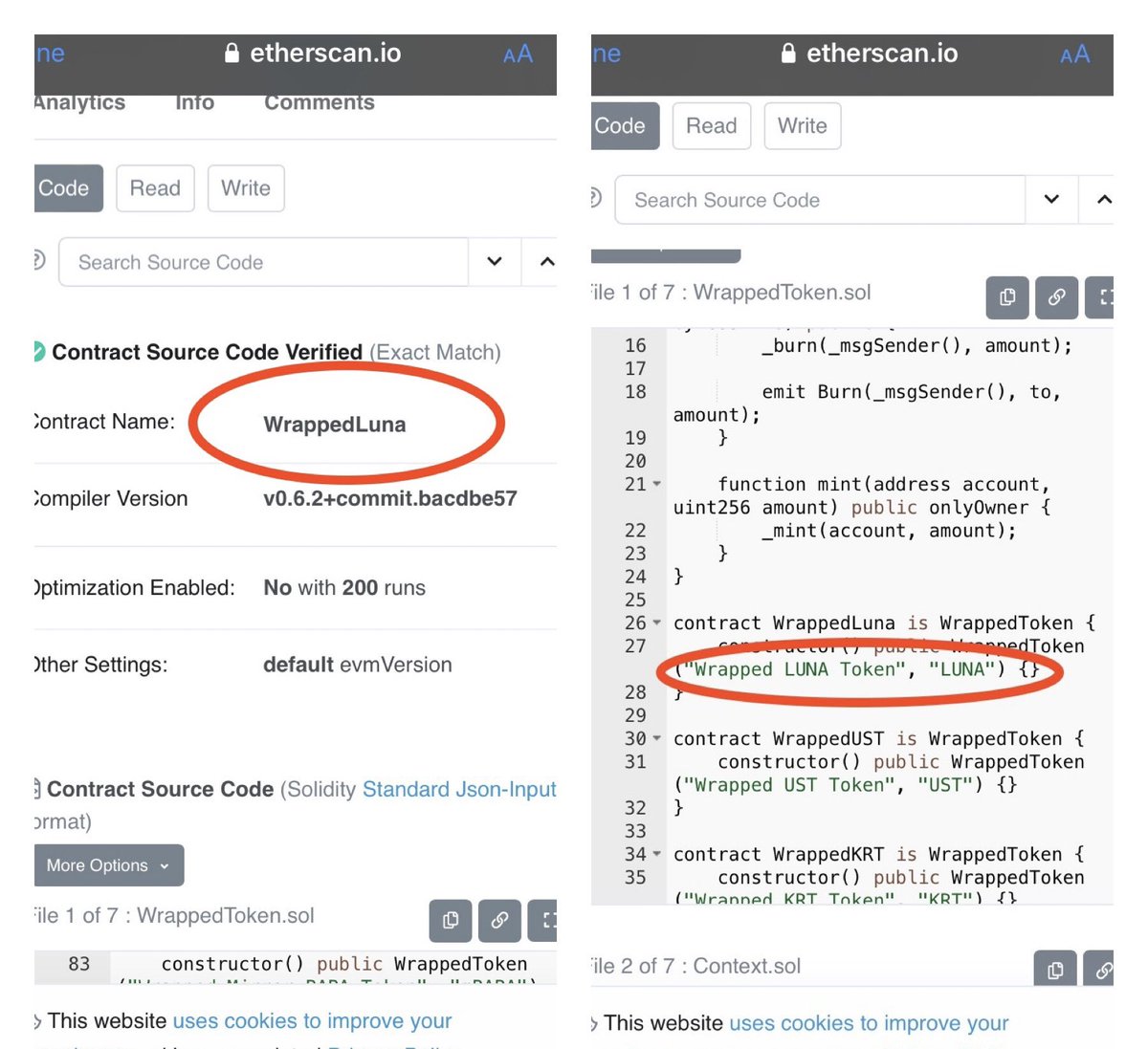Click code line 'contract WrappedUST is WrappedToken'
Viewport: 1148px width, 1049px height.
[879, 739]
